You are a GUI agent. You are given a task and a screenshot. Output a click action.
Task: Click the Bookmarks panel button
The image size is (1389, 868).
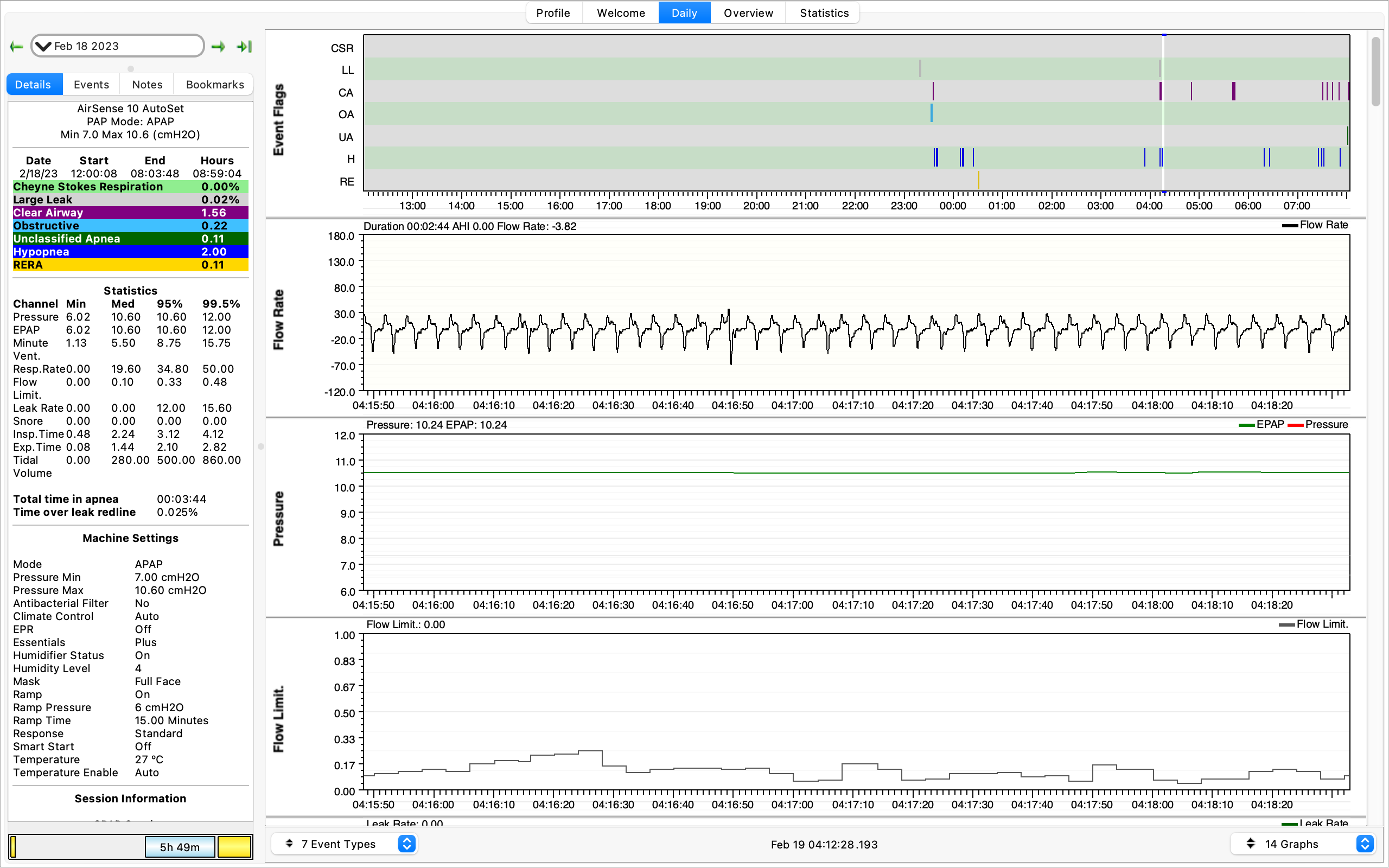[213, 84]
